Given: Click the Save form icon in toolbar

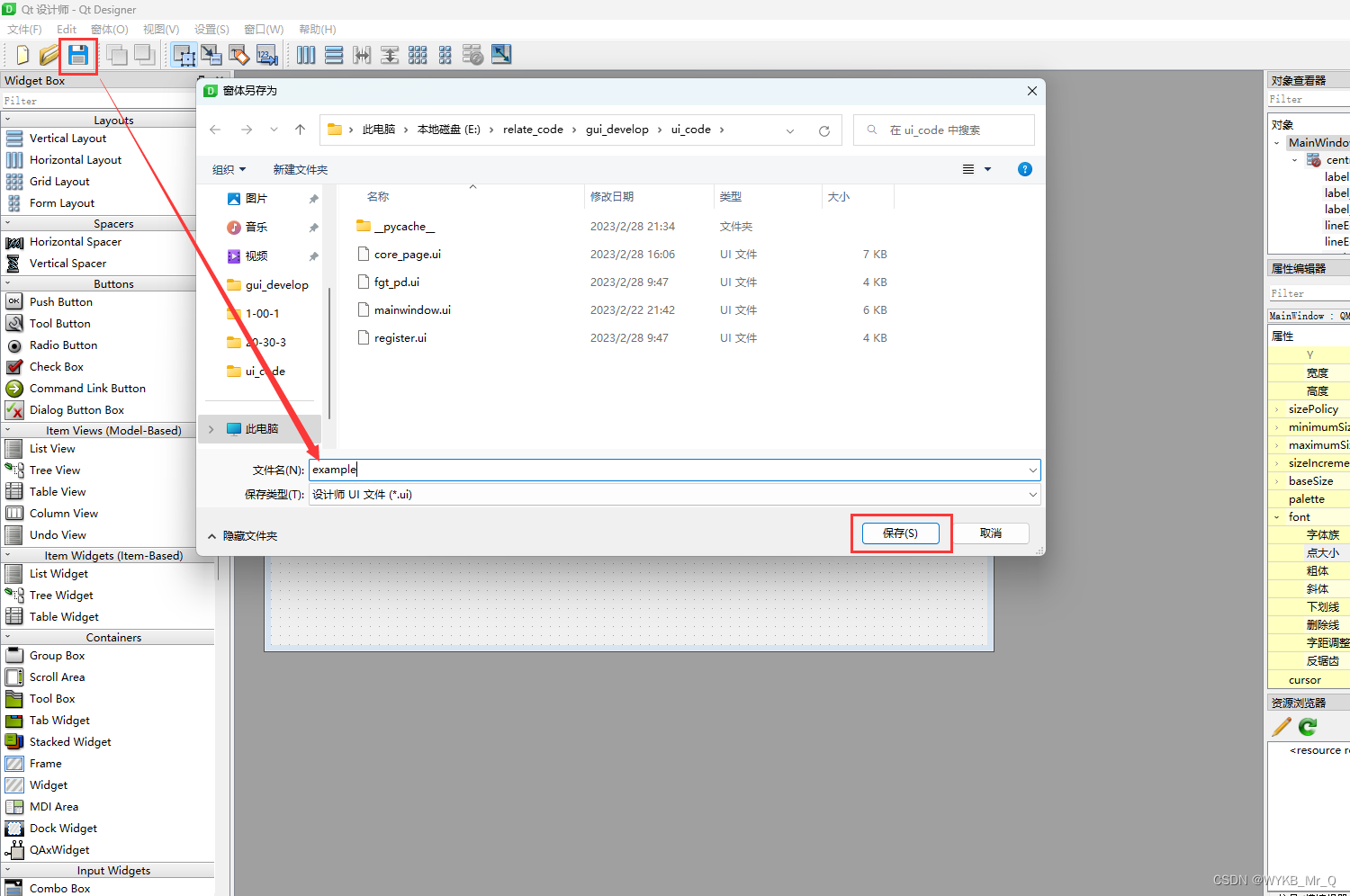Looking at the screenshot, I should (x=78, y=55).
